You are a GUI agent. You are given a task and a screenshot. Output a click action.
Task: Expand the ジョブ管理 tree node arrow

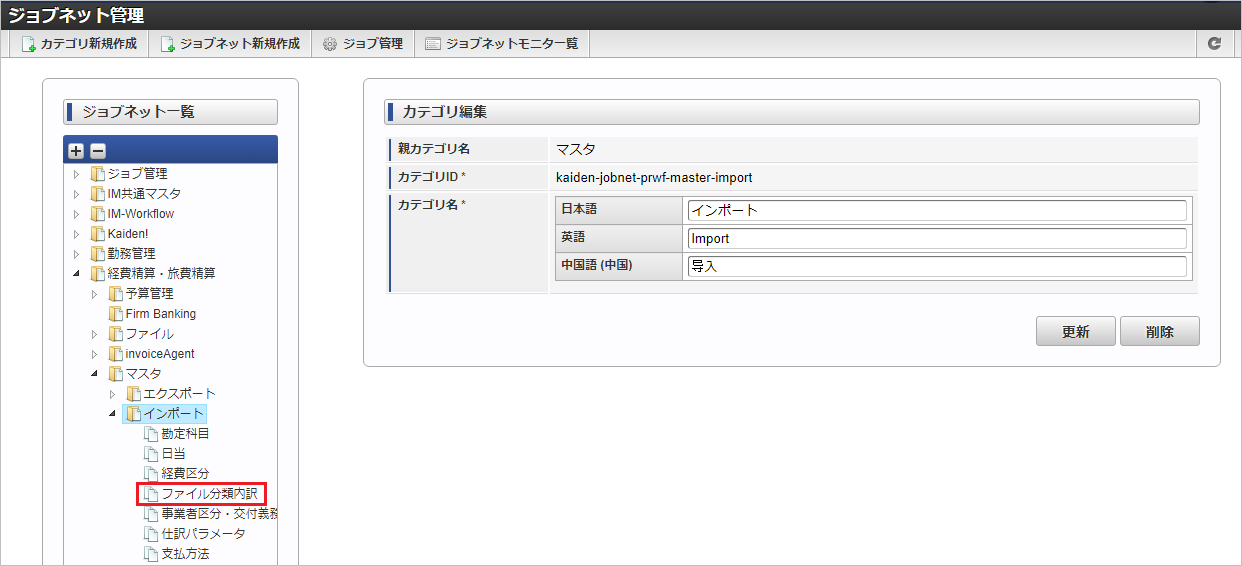(x=76, y=174)
